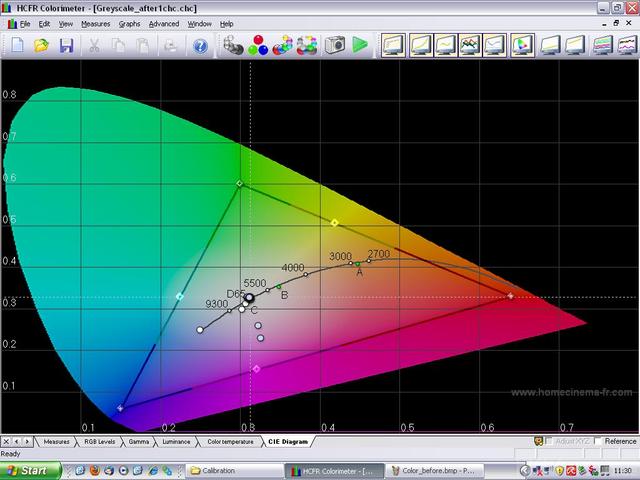Click the "2700" temperature label on curve
Viewport: 640px width, 480px height.
click(379, 254)
